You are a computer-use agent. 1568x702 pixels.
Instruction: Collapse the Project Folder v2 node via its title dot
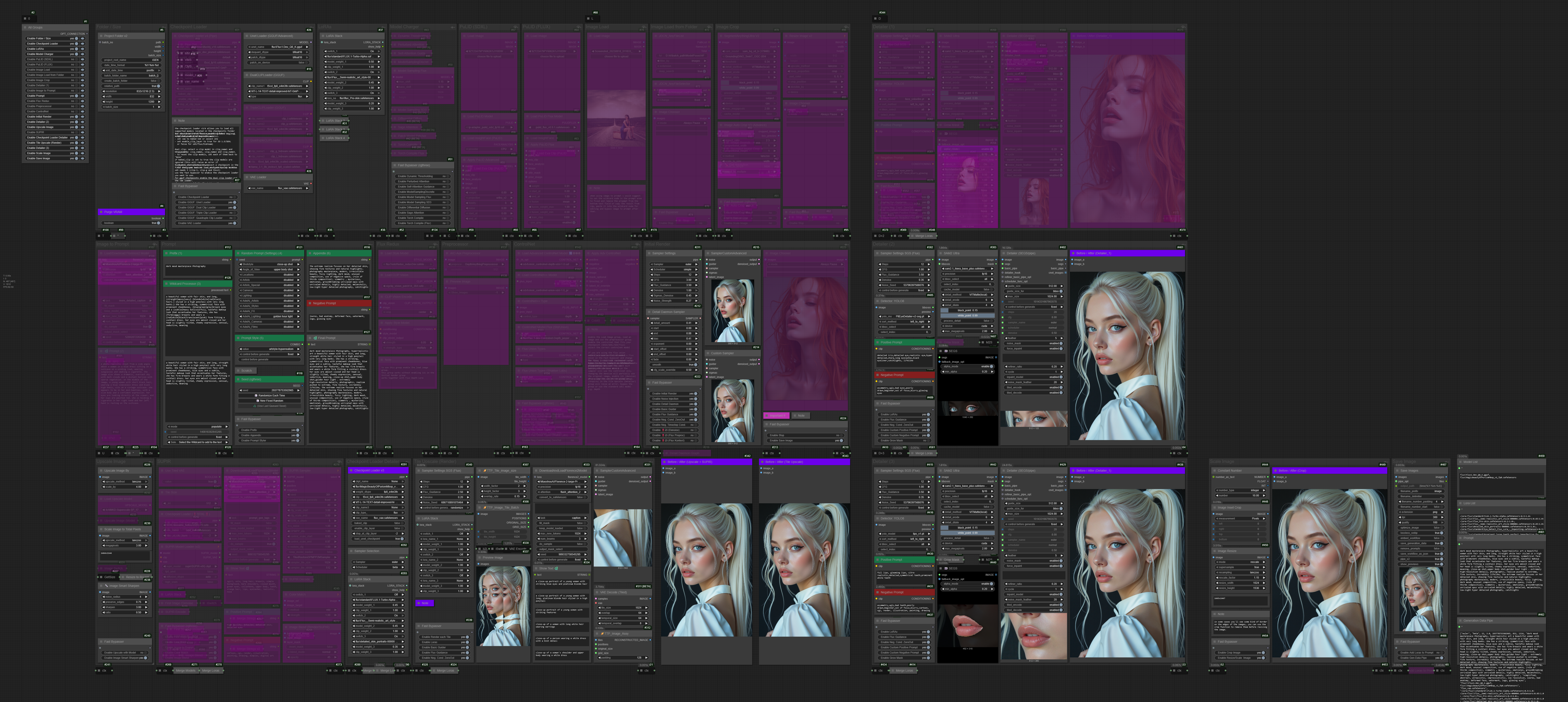click(101, 36)
